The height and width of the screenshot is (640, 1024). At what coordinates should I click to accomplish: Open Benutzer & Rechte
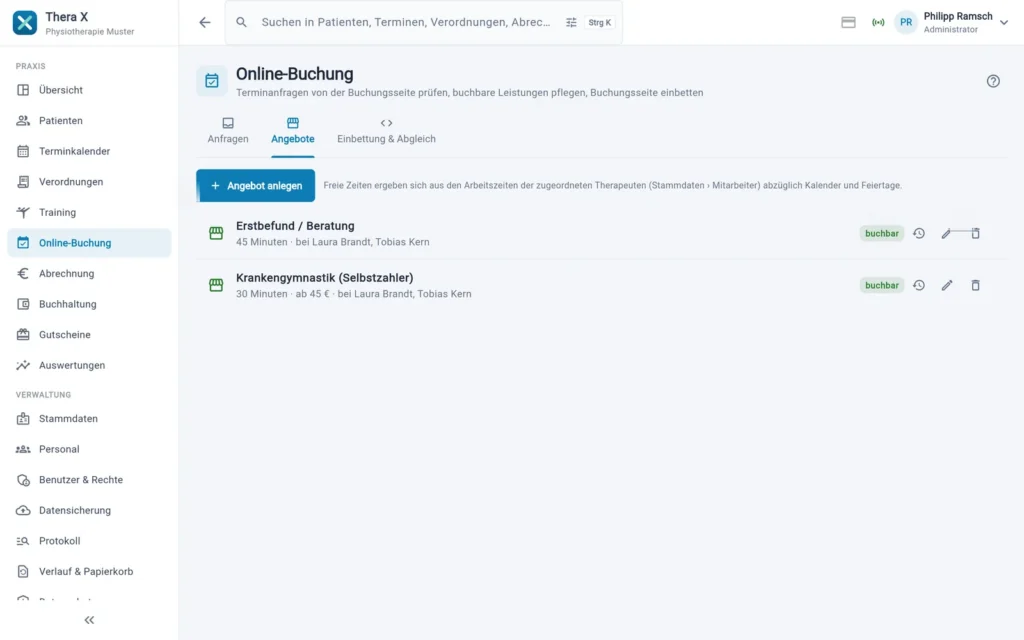[x=89, y=480]
